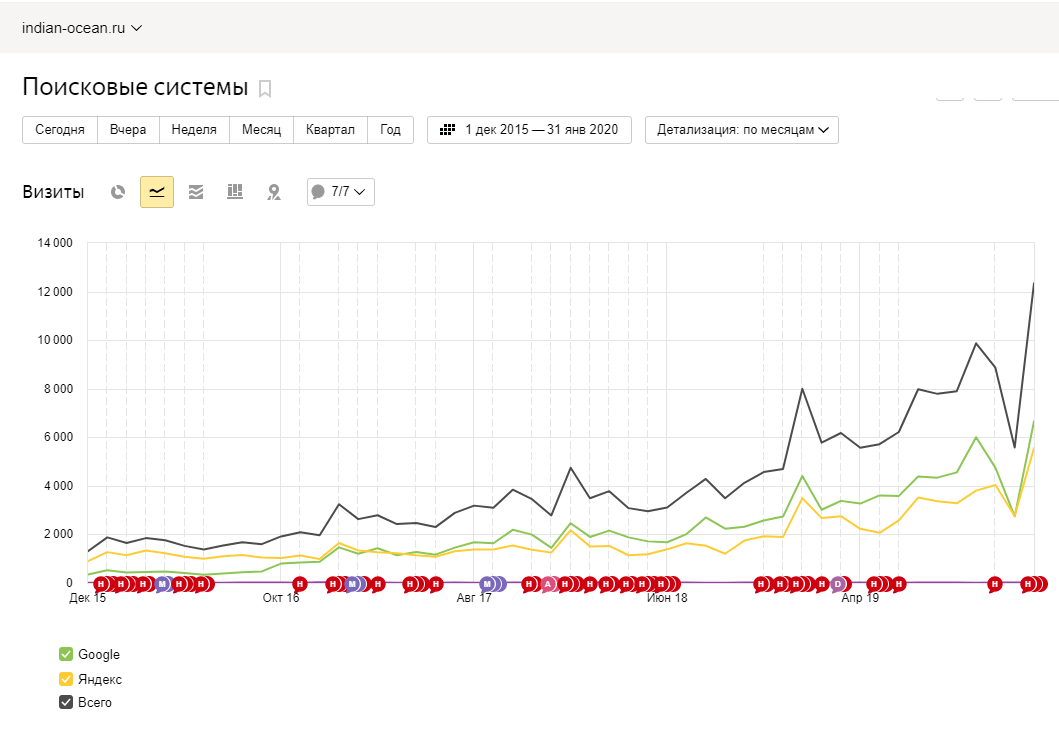The image size is (1059, 746).
Task: Click the H annotation marker just right of Окт 16
Action: (300, 584)
